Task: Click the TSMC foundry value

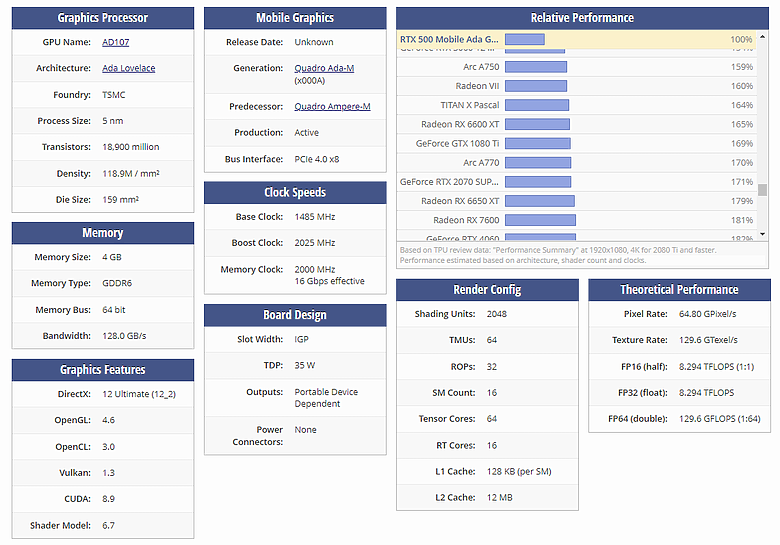Action: [113, 94]
